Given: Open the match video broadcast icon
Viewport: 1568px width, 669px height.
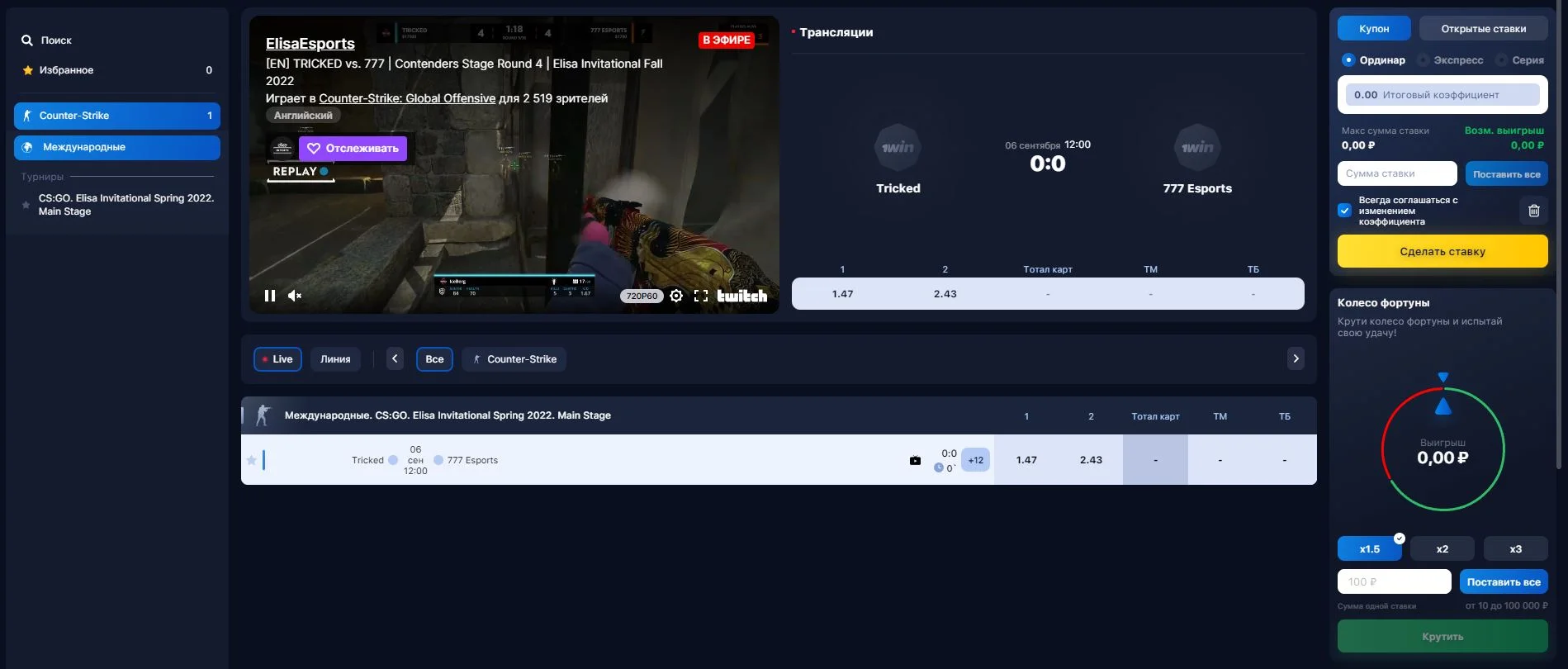Looking at the screenshot, I should click(915, 461).
